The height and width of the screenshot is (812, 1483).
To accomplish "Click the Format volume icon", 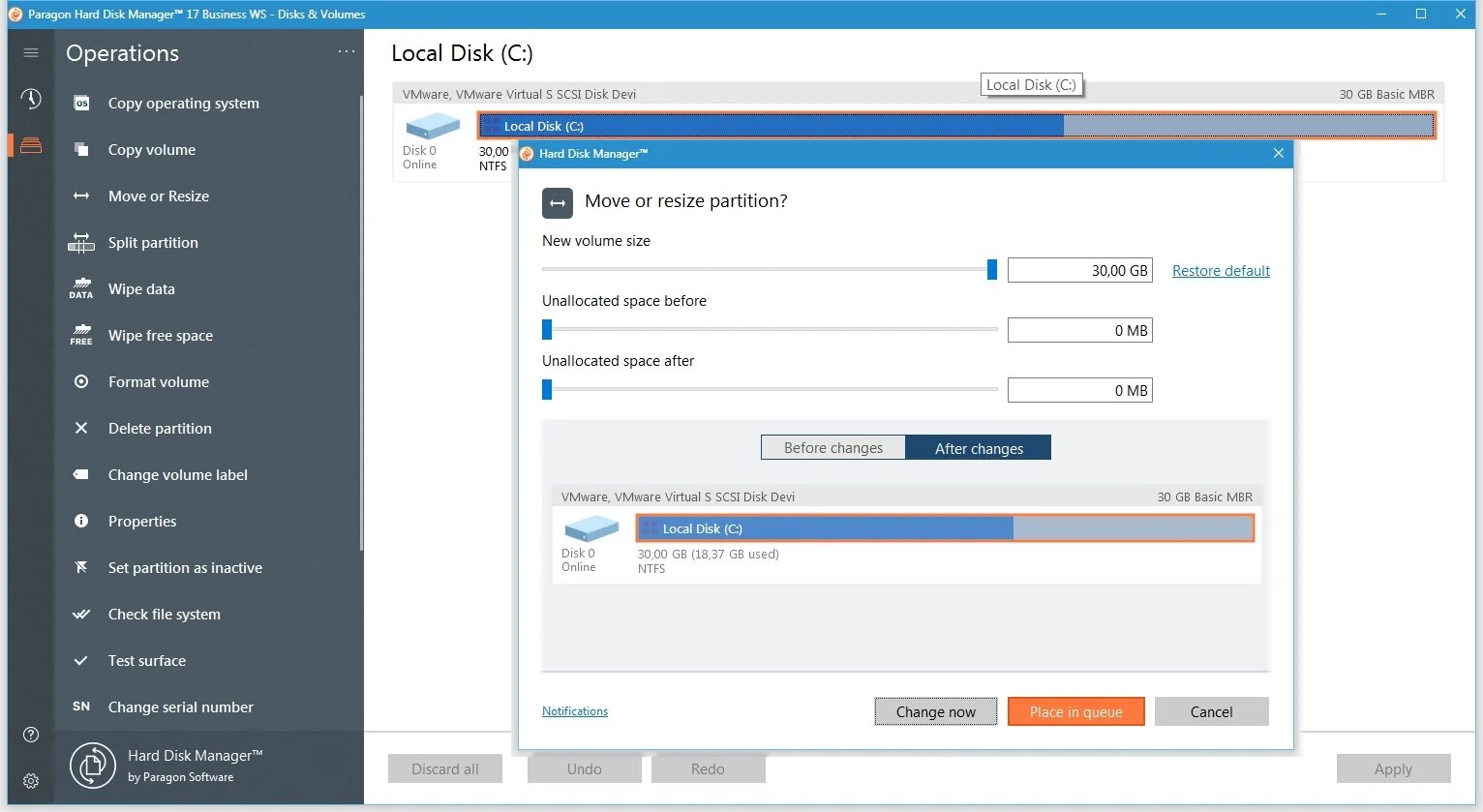I will pos(81,382).
